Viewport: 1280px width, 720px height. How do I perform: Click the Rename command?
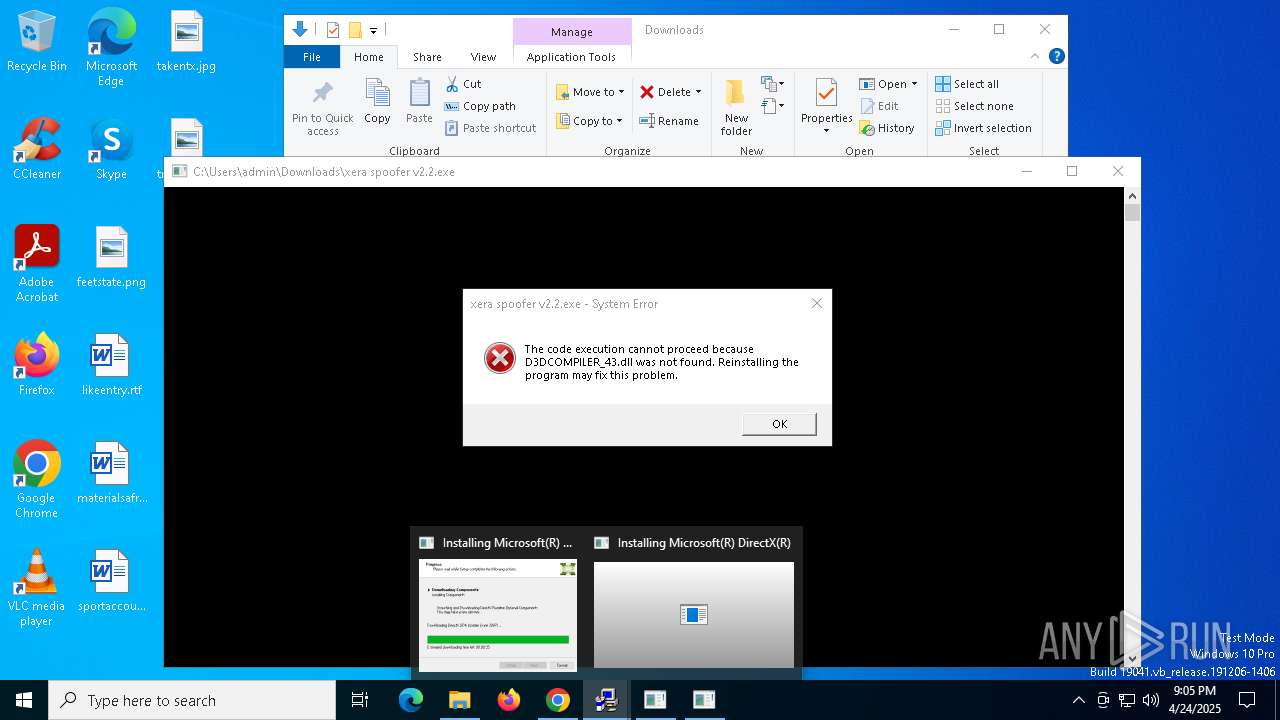[669, 121]
